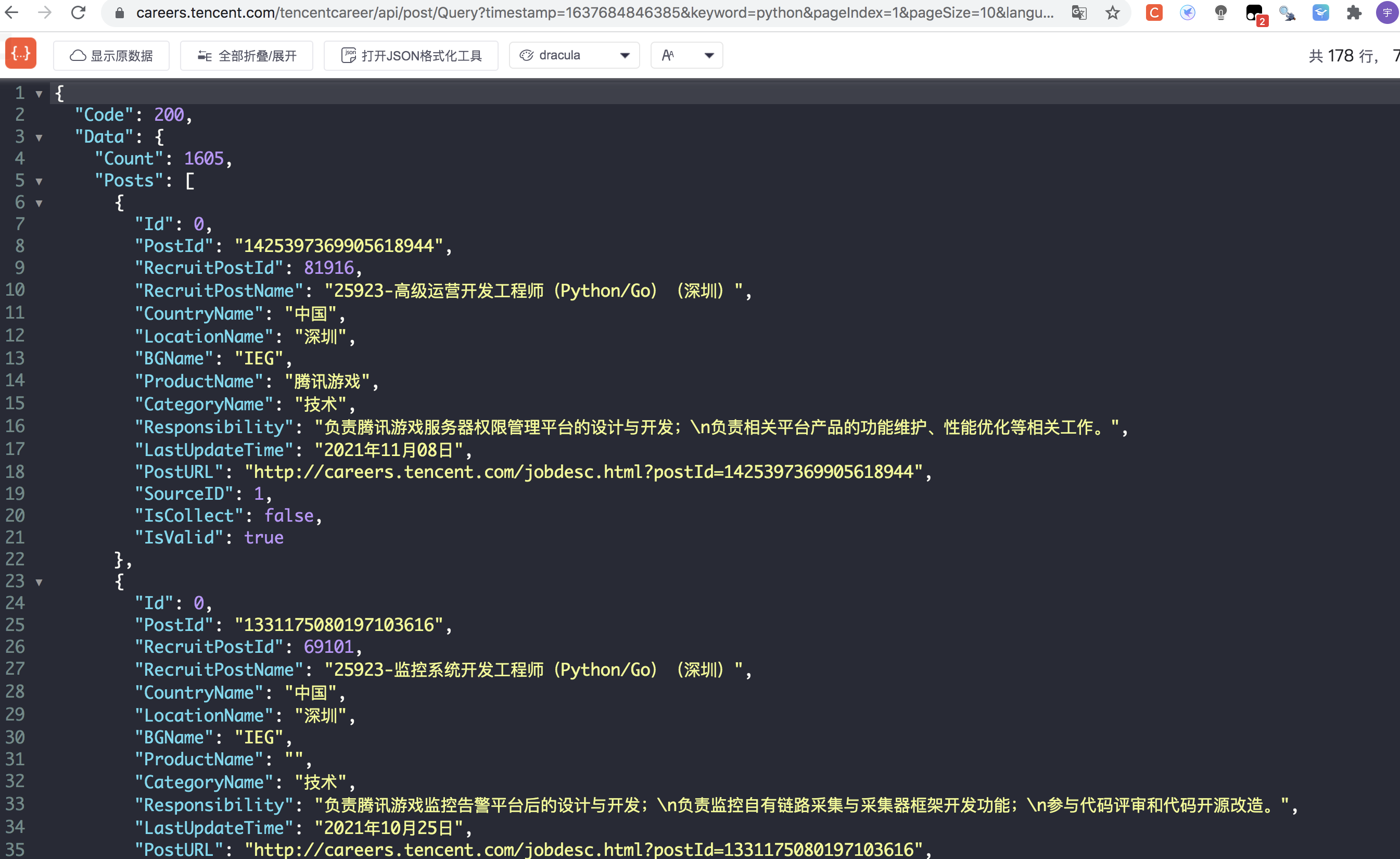Image resolution: width=1400 pixels, height=859 pixels.
Task: Open the dracula theme dropdown
Action: click(x=574, y=55)
